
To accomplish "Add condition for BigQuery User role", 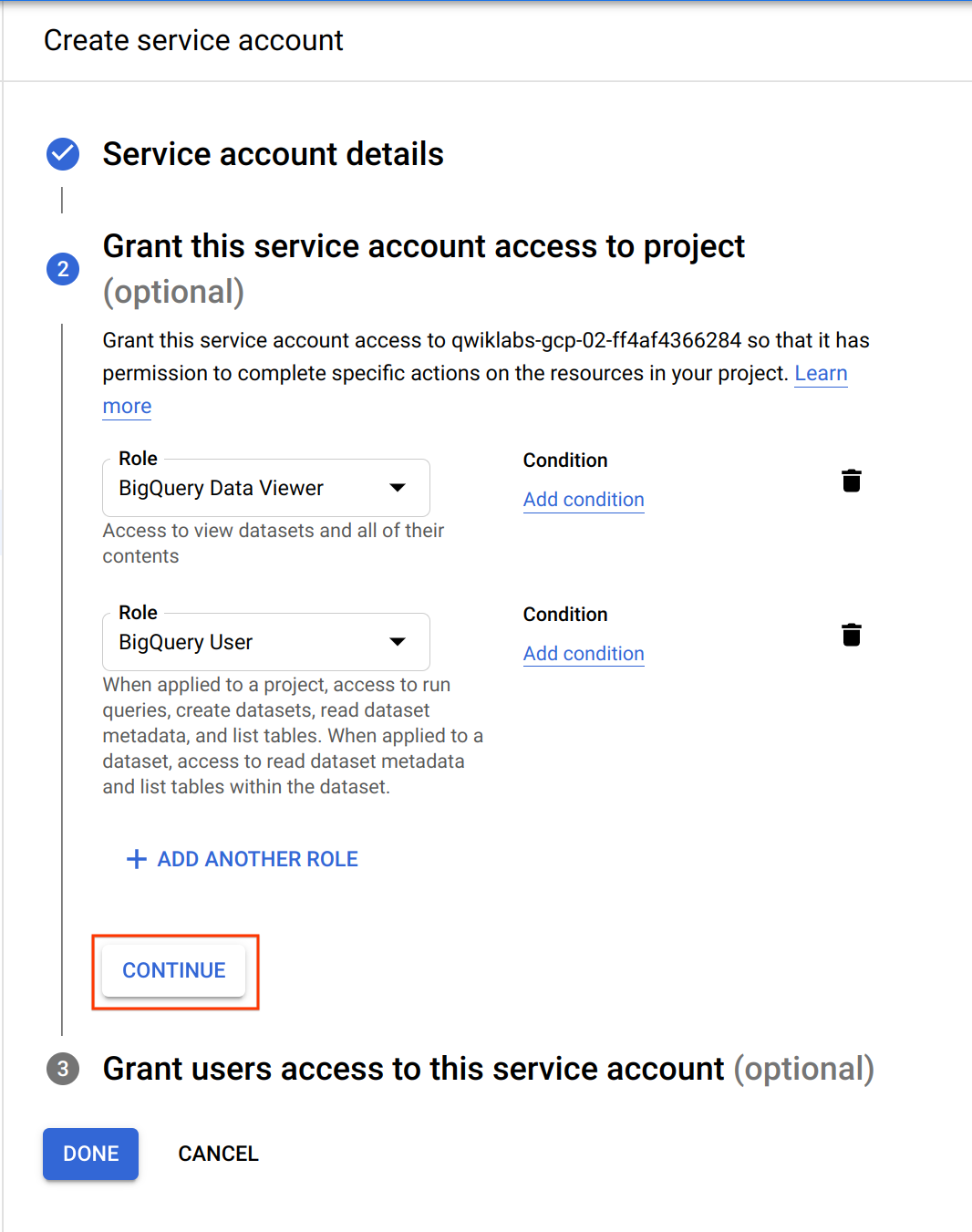I will tap(583, 653).
